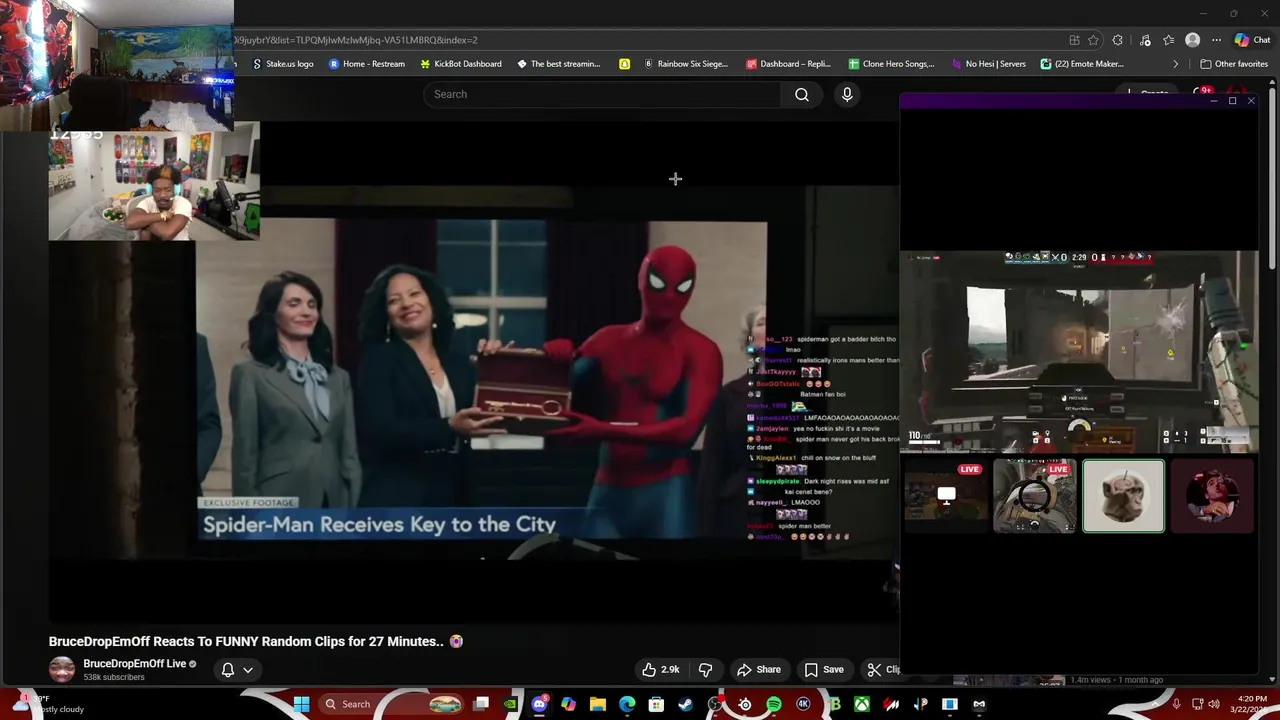
Task: Share the video
Action: pyautogui.click(x=759, y=669)
